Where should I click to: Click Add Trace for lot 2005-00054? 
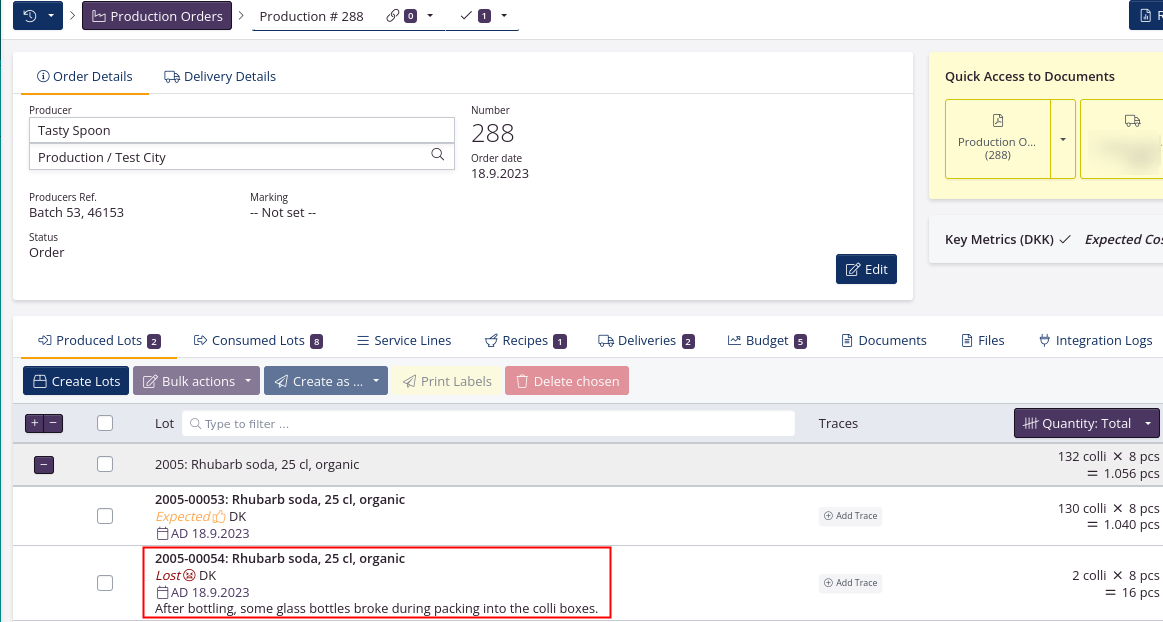[x=850, y=583]
